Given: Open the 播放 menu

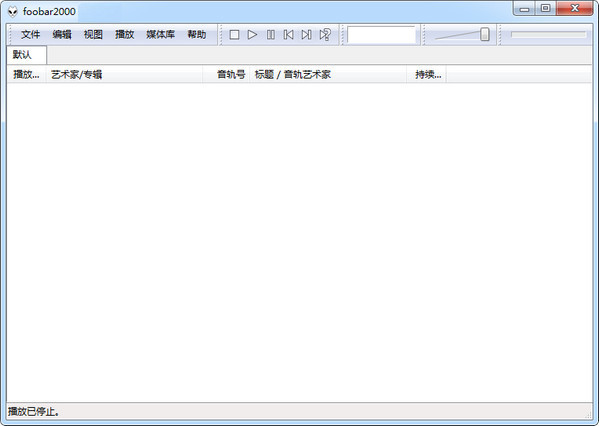Looking at the screenshot, I should click(125, 35).
